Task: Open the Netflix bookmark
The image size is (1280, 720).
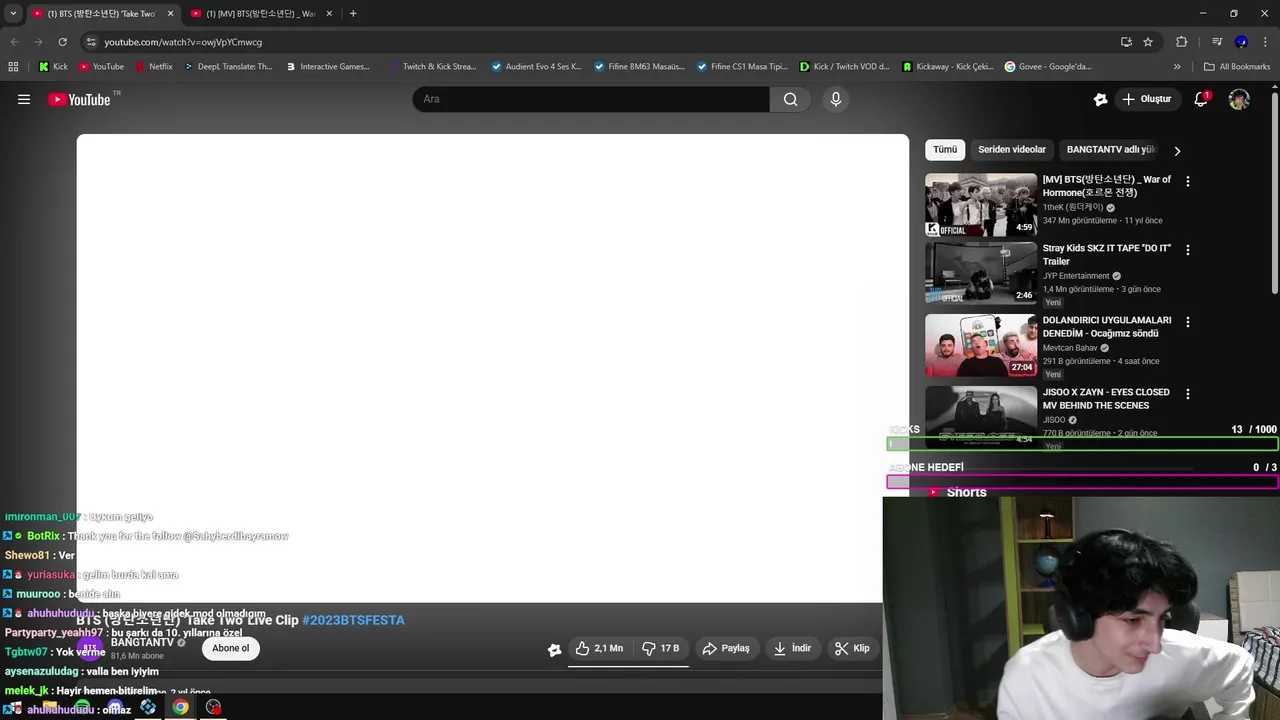Action: [153, 67]
